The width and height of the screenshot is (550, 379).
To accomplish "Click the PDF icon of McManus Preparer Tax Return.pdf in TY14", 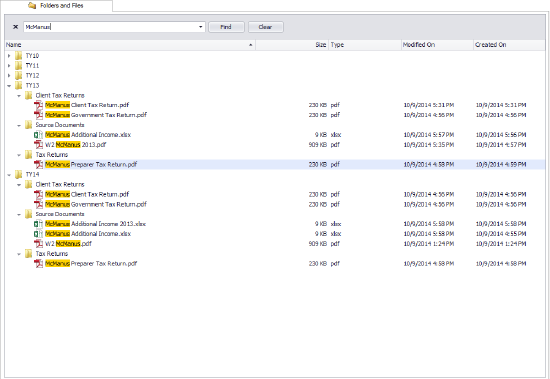I will [x=38, y=264].
